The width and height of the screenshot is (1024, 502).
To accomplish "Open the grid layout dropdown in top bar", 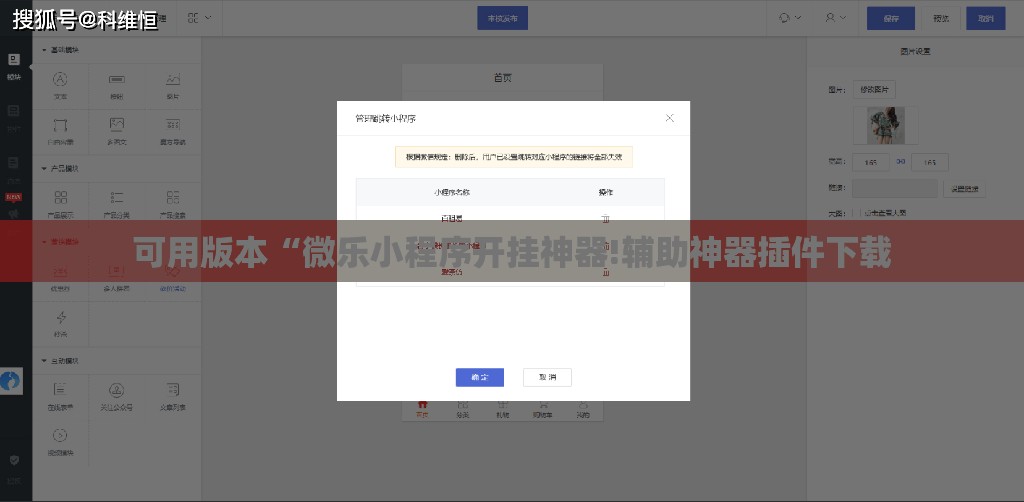I will (199, 18).
